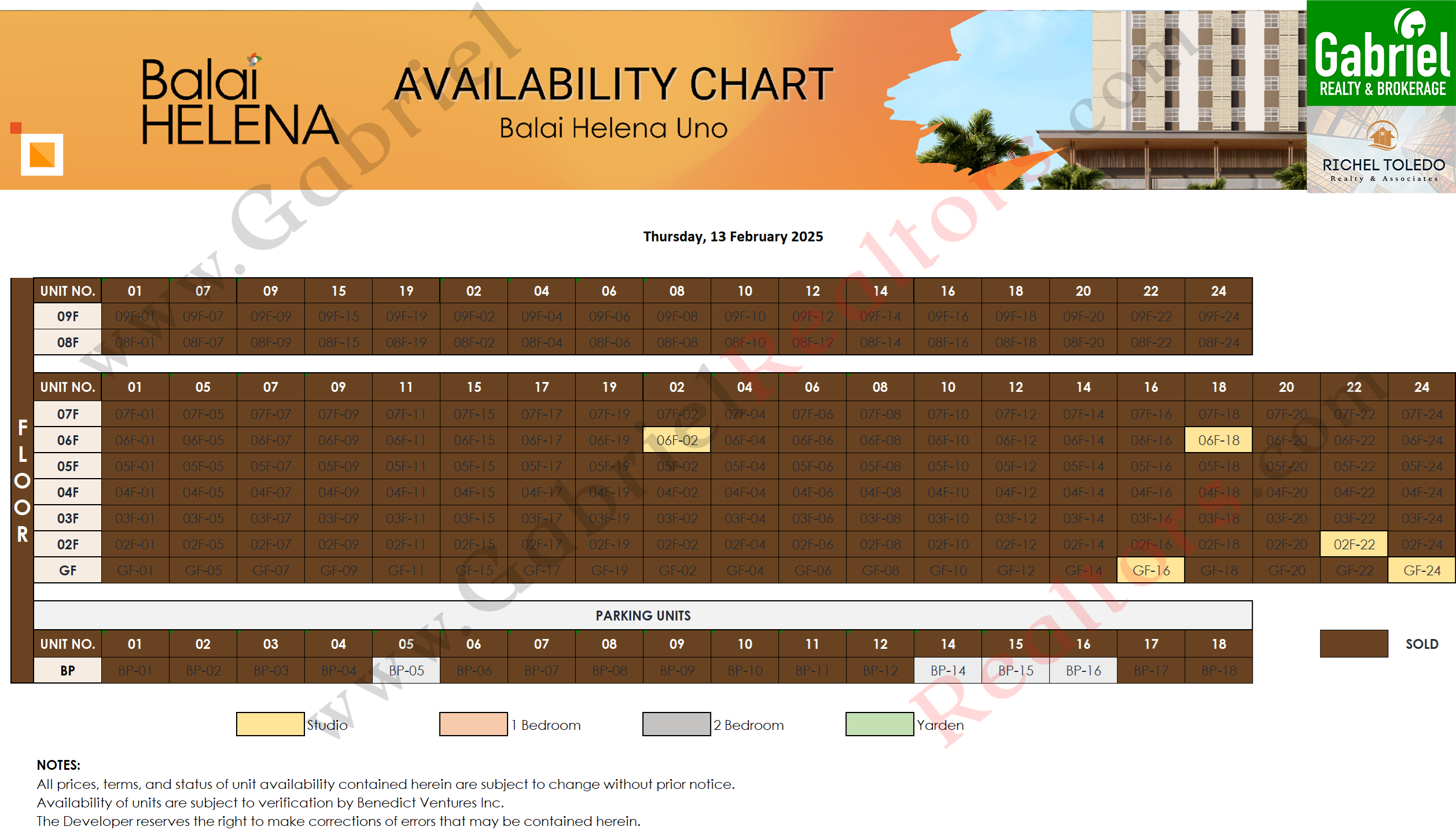The width and height of the screenshot is (1456, 830).
Task: Click the note mentioning Benedict Ventures Inc.
Action: (270, 803)
